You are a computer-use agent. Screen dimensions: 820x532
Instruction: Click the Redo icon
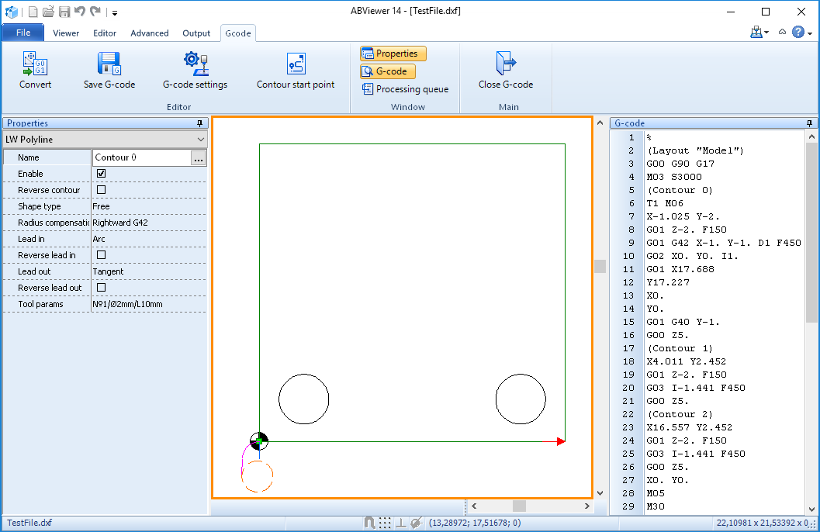[95, 11]
